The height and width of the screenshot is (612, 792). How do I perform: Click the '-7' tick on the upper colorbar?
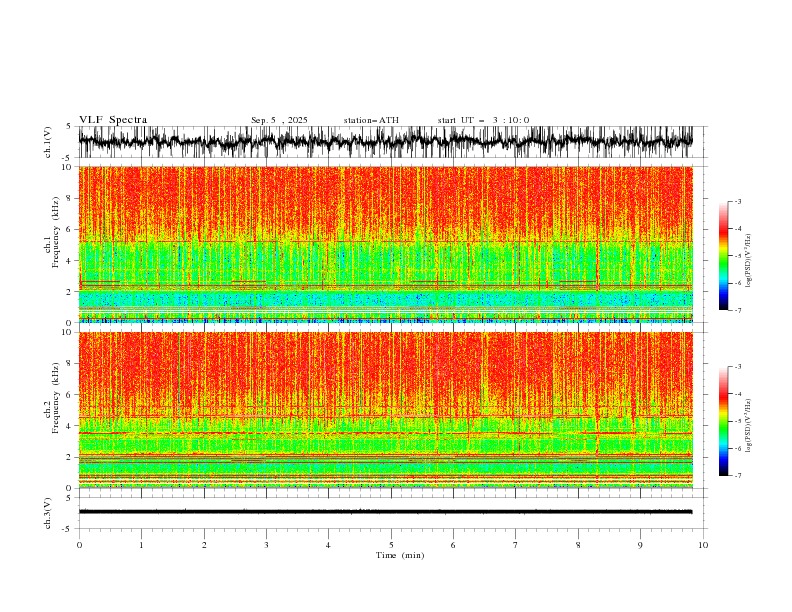737,310
